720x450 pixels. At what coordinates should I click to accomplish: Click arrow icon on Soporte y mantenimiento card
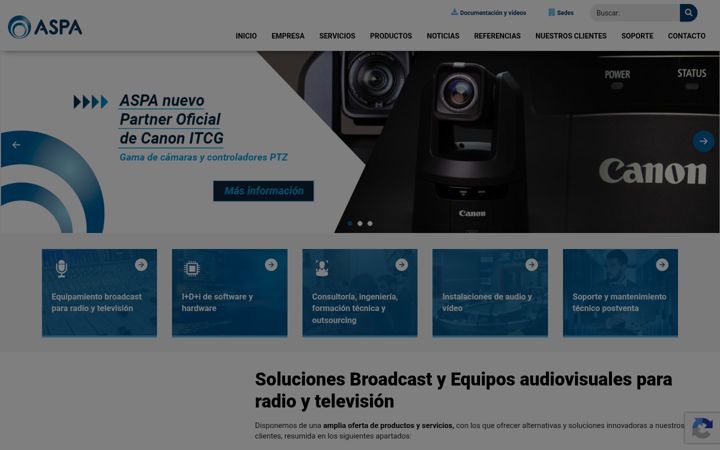pos(662,264)
